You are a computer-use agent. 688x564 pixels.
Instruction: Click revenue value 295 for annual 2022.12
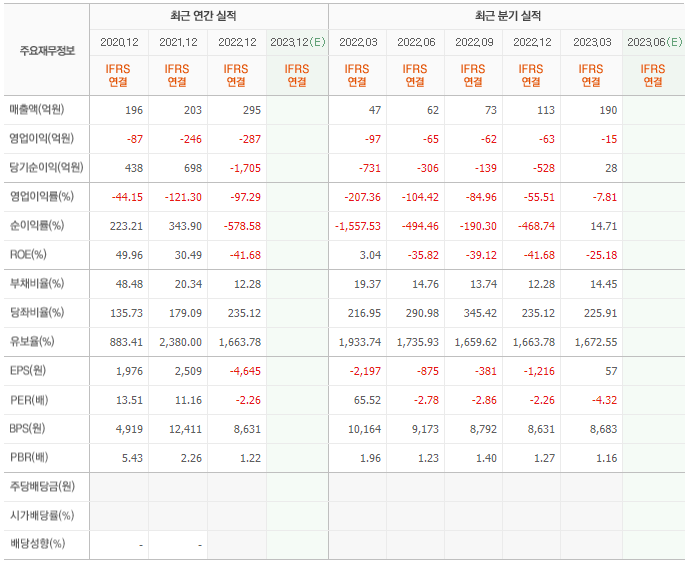[252, 110]
